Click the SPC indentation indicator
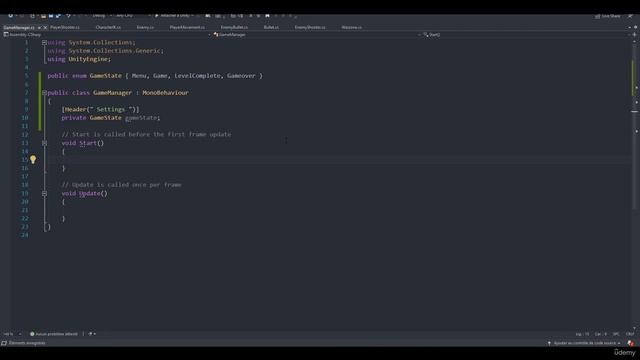Image resolution: width=640 pixels, height=360 pixels. coord(616,334)
